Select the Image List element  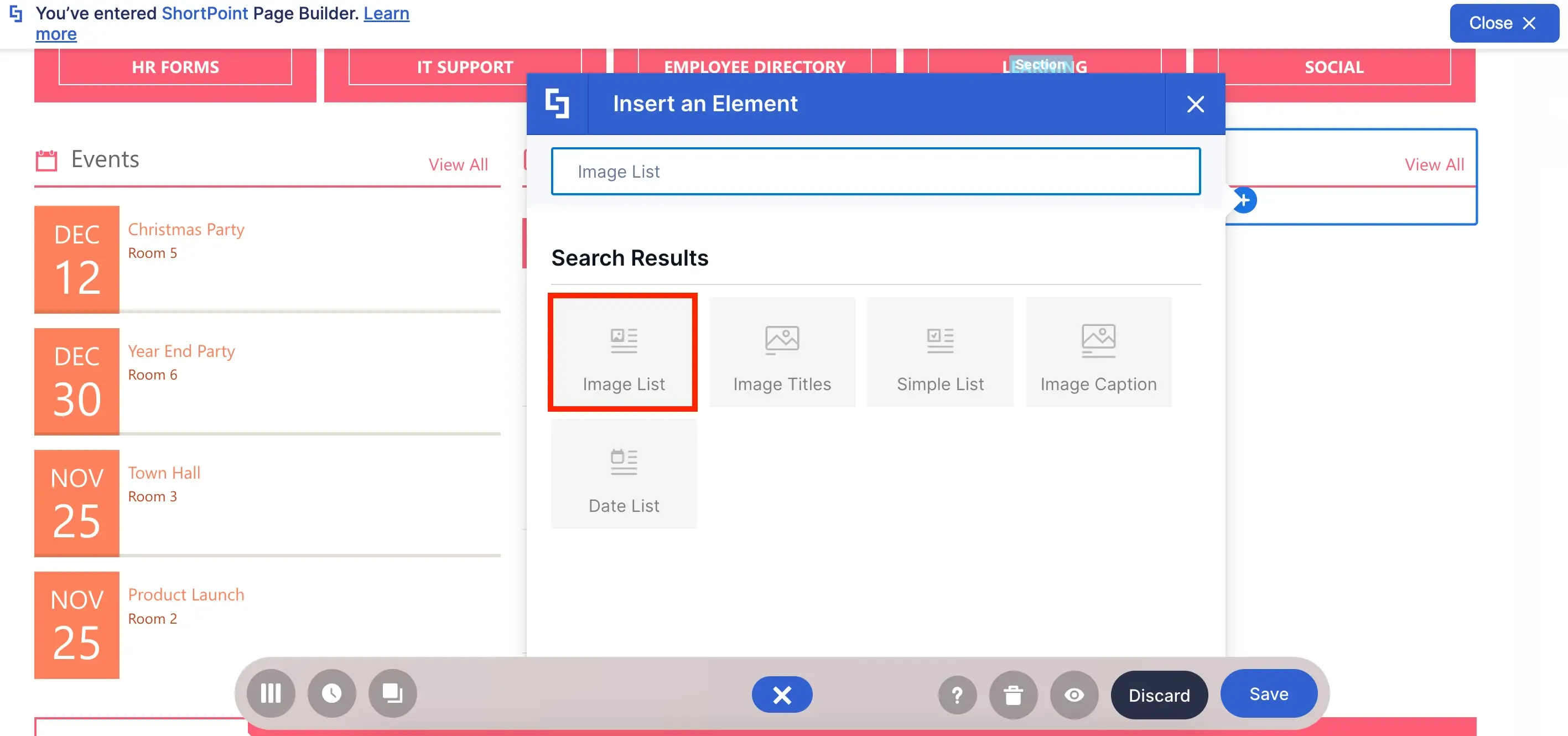(x=624, y=352)
